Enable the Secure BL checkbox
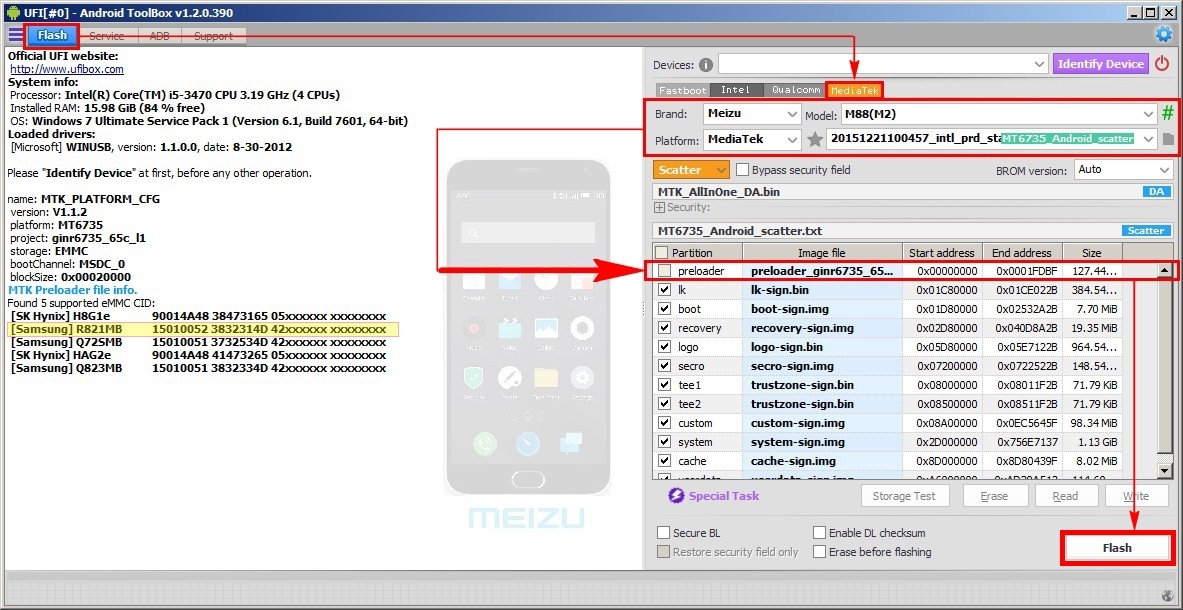Viewport: 1183px width, 610px height. [663, 533]
